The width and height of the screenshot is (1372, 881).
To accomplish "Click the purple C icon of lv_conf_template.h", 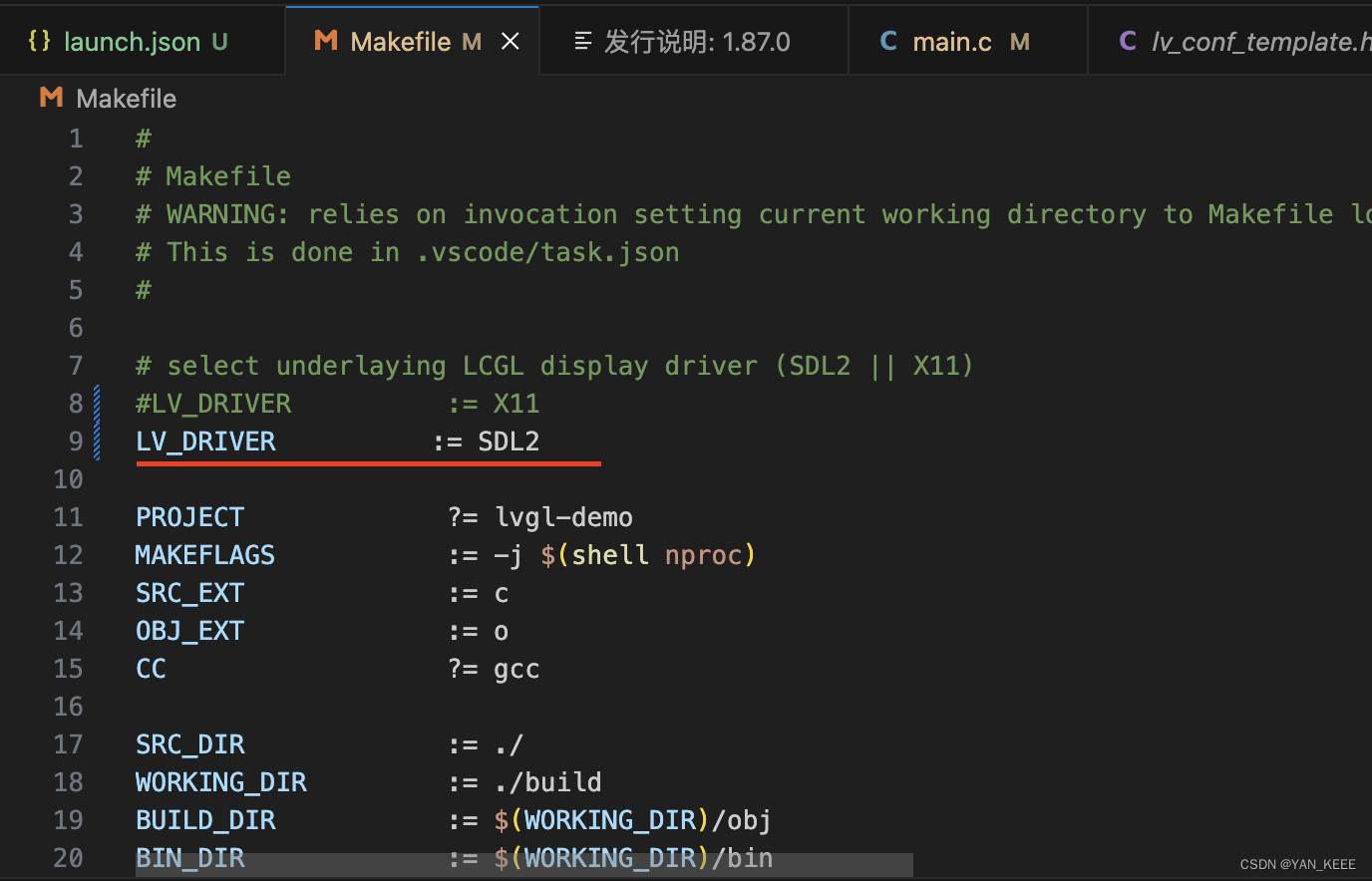I will [x=1128, y=41].
